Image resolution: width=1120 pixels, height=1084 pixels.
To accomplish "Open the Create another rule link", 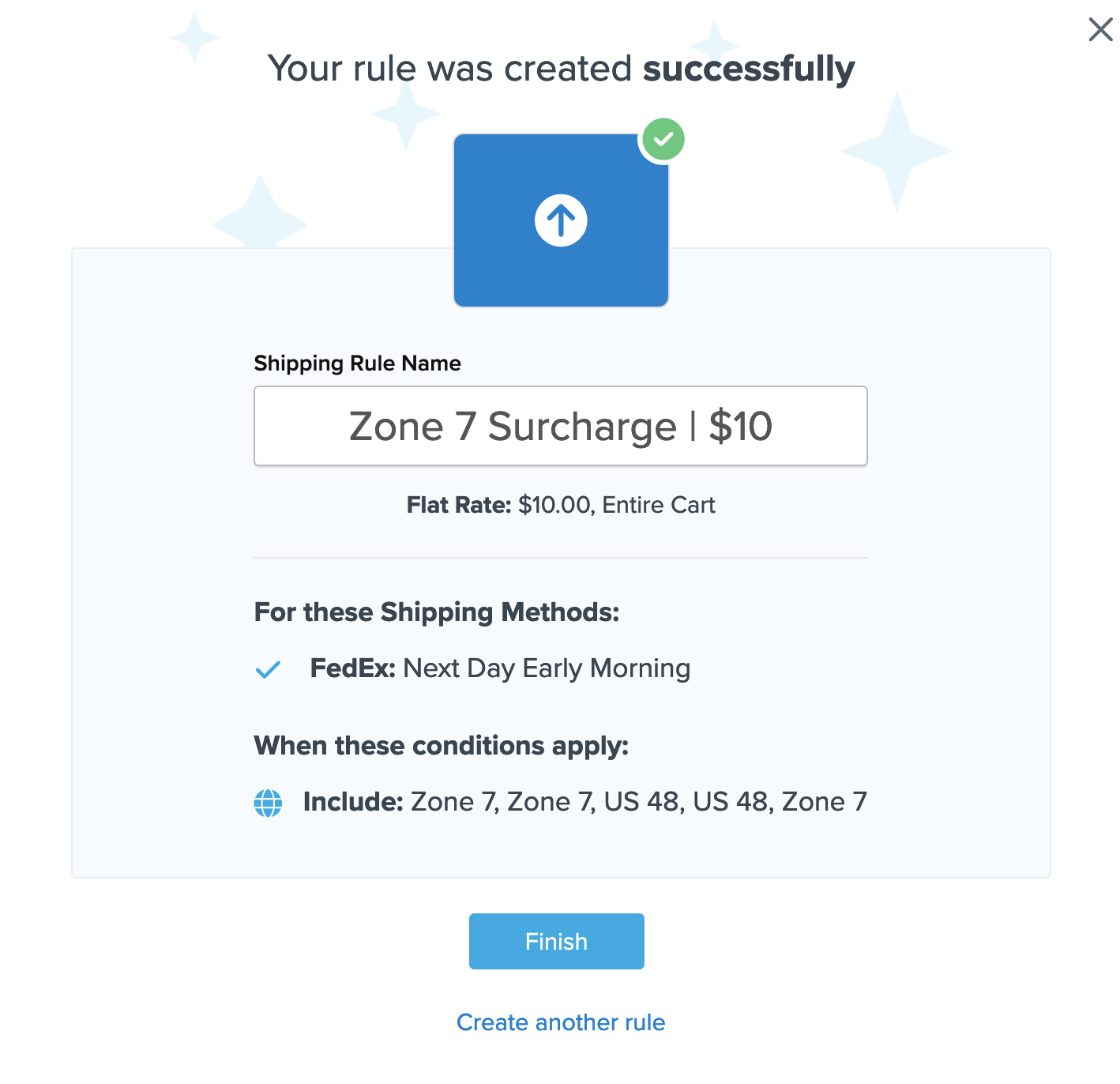I will tap(560, 1022).
